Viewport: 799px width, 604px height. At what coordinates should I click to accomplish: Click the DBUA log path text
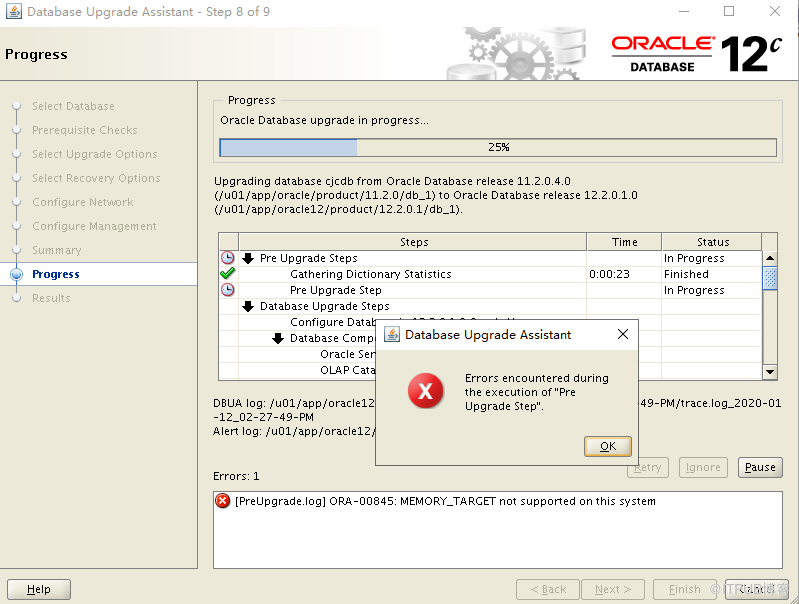pyautogui.click(x=294, y=410)
